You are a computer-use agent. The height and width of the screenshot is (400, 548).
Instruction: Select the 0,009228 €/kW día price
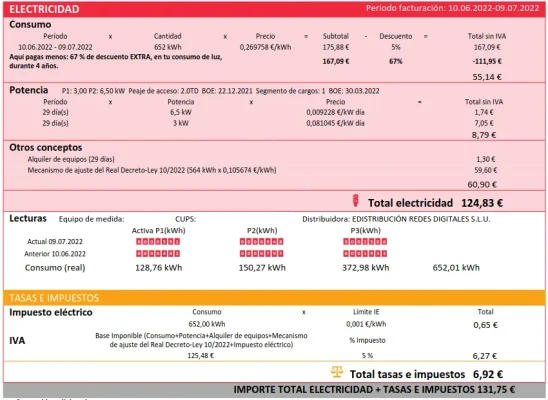pyautogui.click(x=336, y=112)
